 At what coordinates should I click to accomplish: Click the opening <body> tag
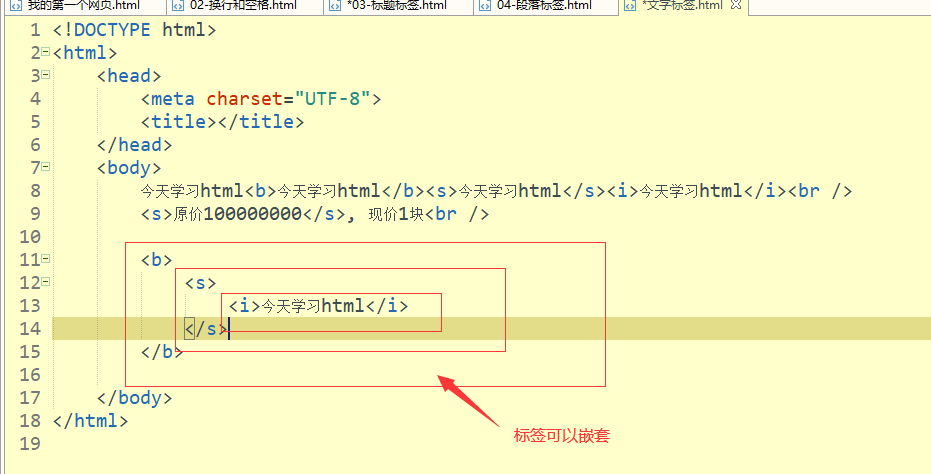[129, 168]
